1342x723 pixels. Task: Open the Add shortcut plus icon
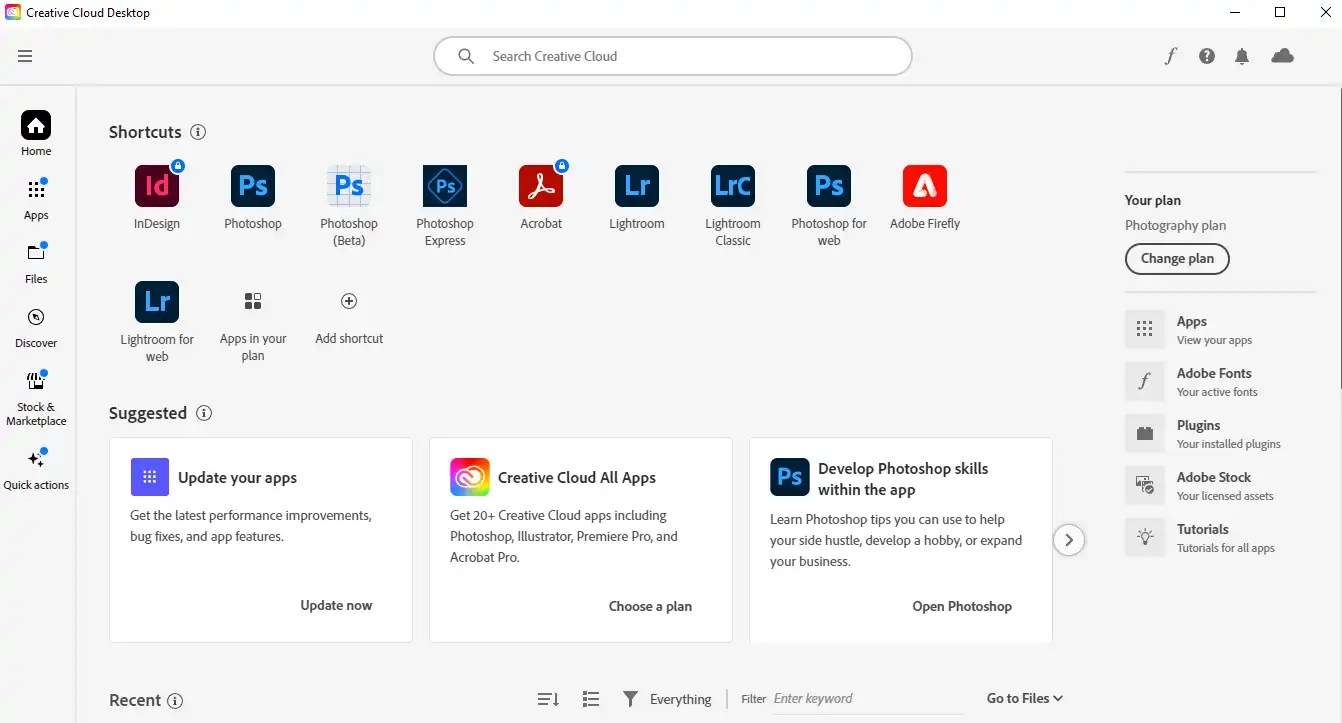pos(348,300)
